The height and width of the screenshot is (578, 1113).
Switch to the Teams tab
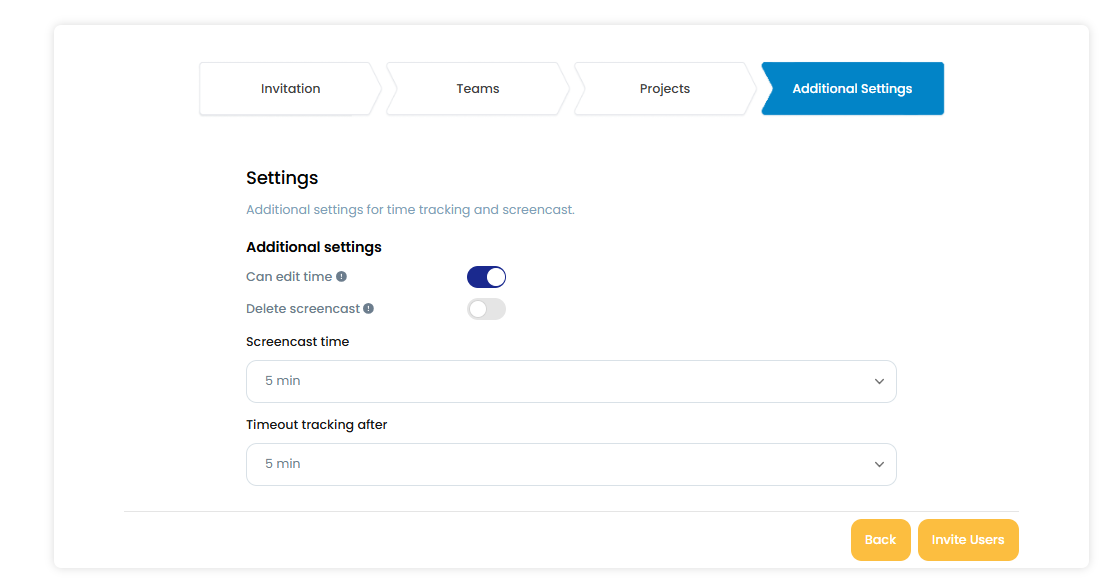(477, 88)
